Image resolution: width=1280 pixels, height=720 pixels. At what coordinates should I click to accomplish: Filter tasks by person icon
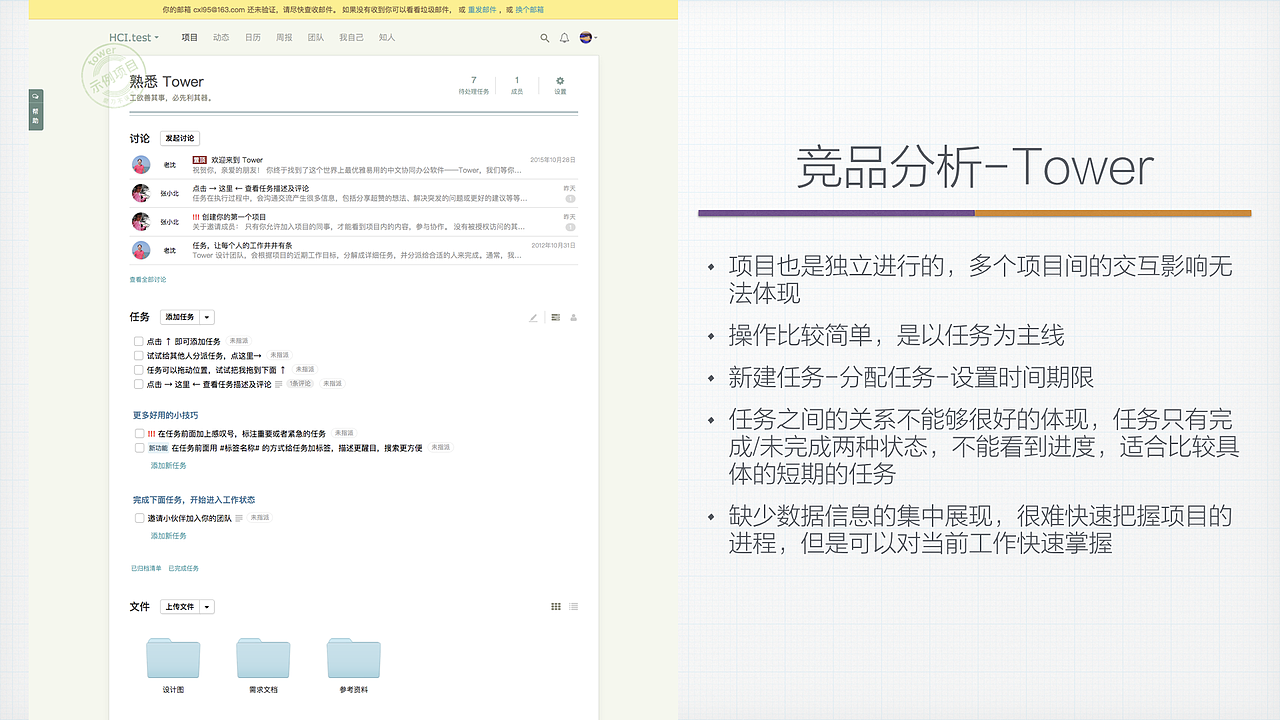pyautogui.click(x=574, y=318)
